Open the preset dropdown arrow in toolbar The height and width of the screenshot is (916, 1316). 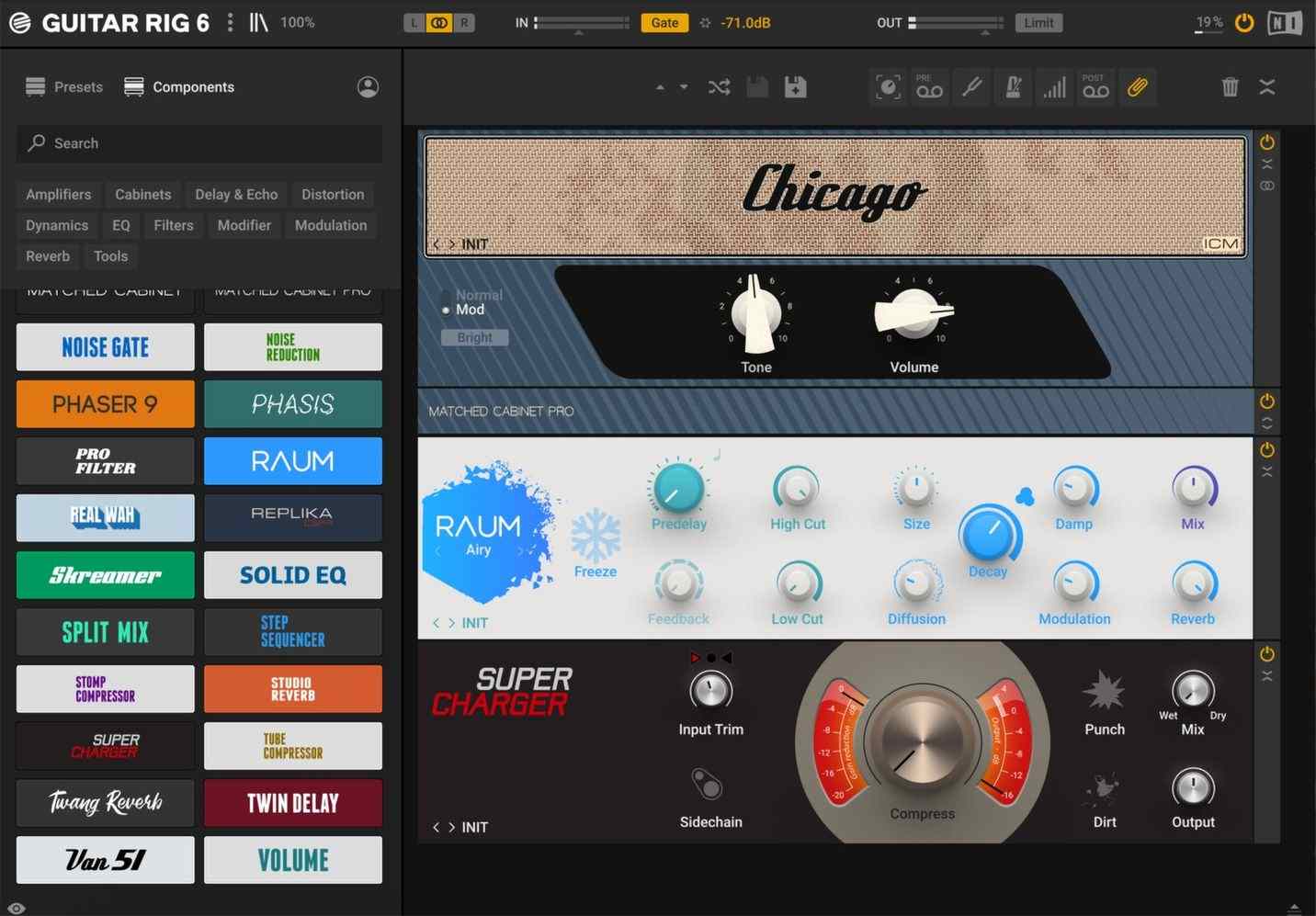[x=683, y=87]
